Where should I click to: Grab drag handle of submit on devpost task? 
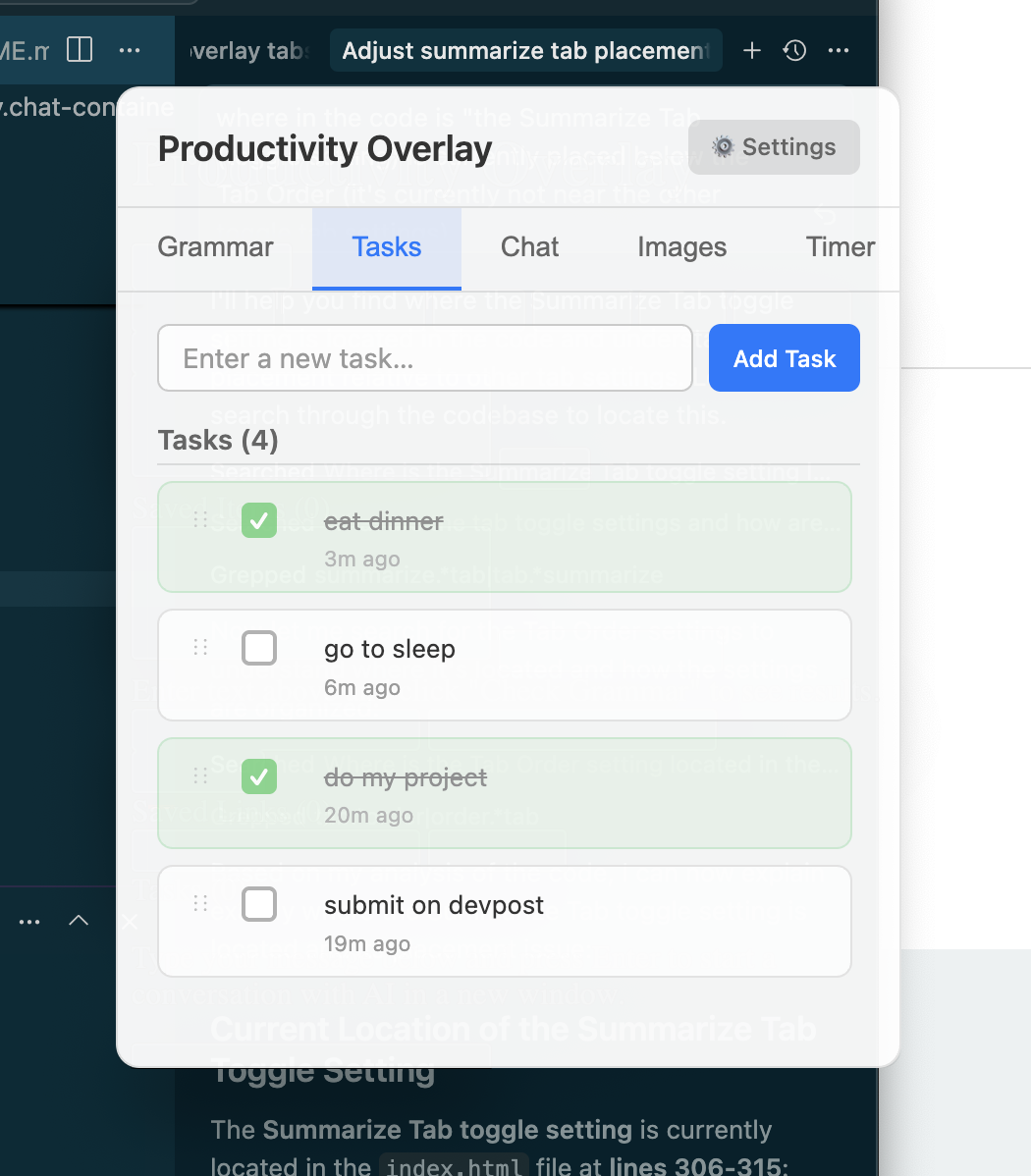coord(200,903)
